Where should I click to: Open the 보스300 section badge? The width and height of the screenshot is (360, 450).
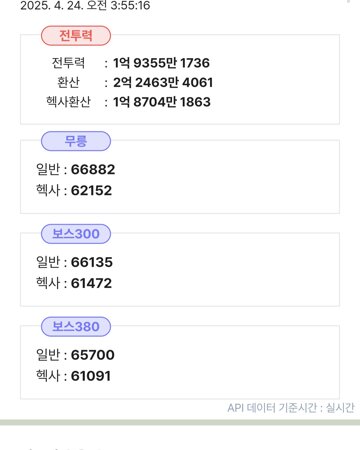pyautogui.click(x=76, y=234)
